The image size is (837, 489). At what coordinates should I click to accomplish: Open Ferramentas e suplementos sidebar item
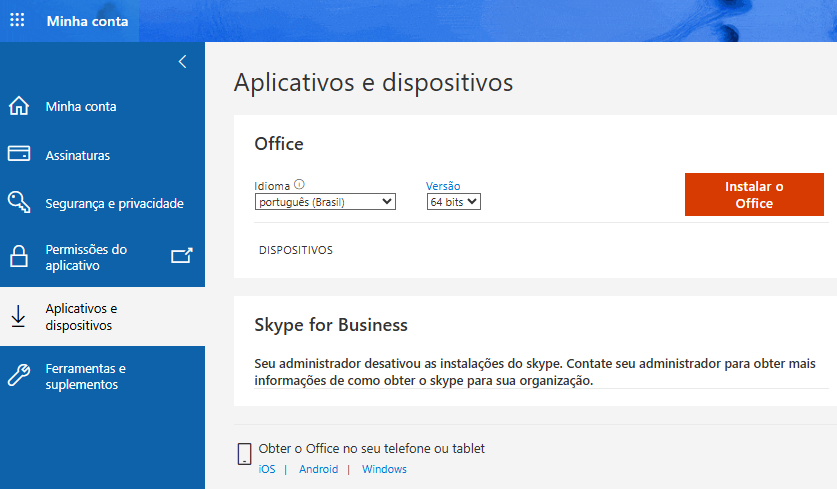[102, 376]
